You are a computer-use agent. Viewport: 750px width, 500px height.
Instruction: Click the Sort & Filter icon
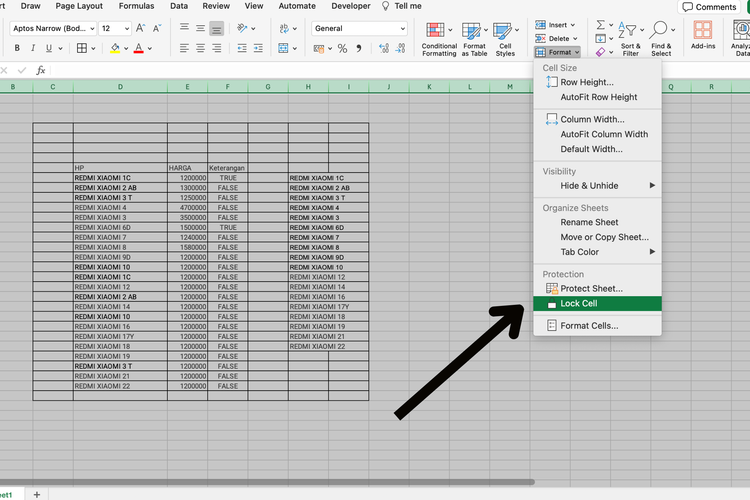click(630, 39)
